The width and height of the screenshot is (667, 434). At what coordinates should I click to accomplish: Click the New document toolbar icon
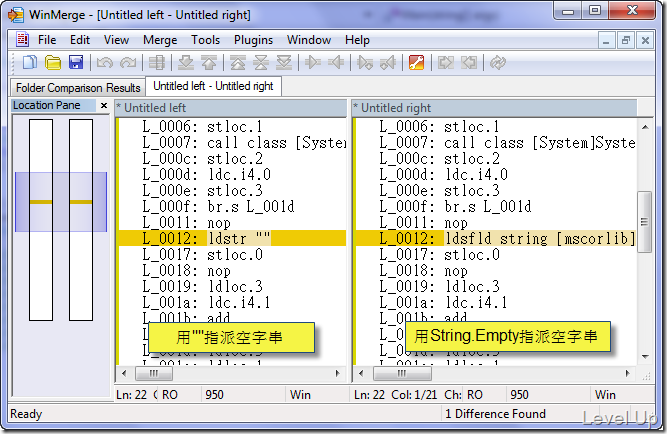pyautogui.click(x=29, y=63)
